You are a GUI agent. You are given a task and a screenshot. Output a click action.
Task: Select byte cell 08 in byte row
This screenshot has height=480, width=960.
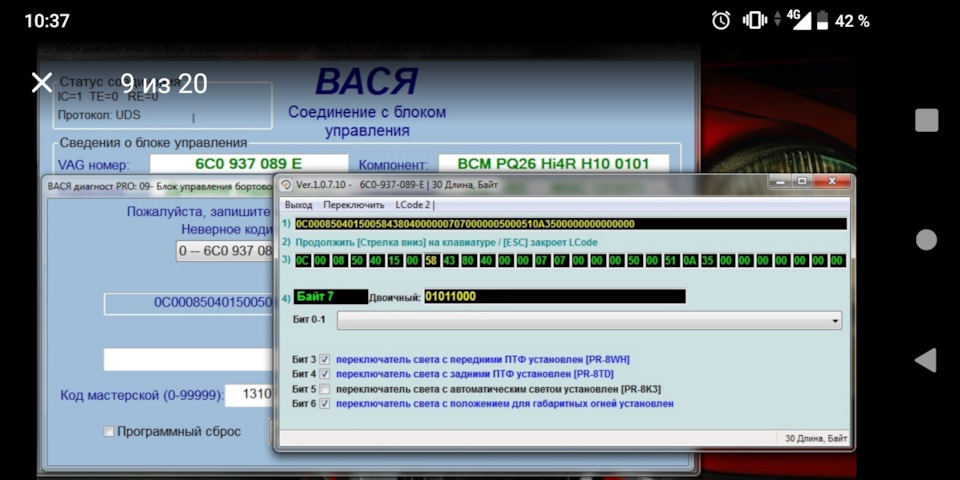tap(339, 261)
